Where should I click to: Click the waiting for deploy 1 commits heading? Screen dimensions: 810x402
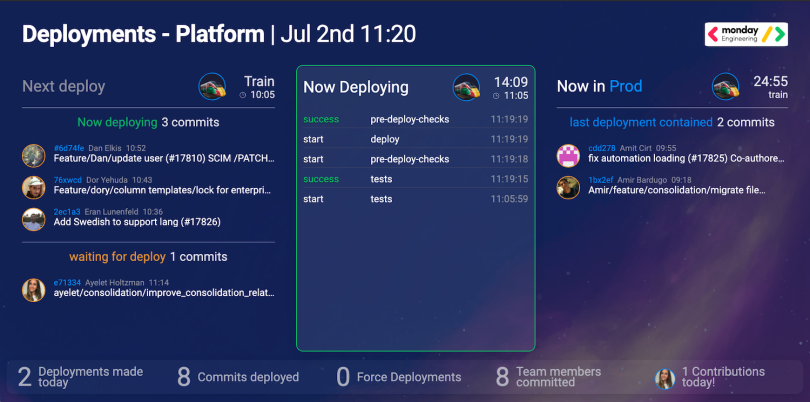tap(148, 257)
